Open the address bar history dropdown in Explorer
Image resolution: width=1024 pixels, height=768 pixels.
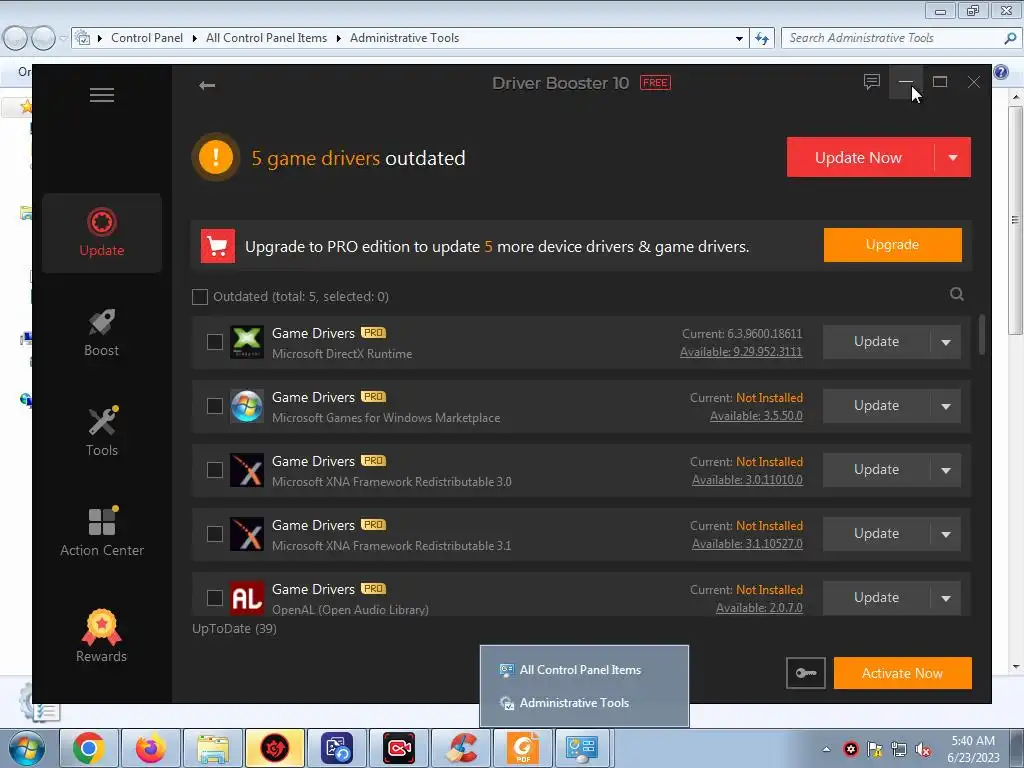(739, 39)
